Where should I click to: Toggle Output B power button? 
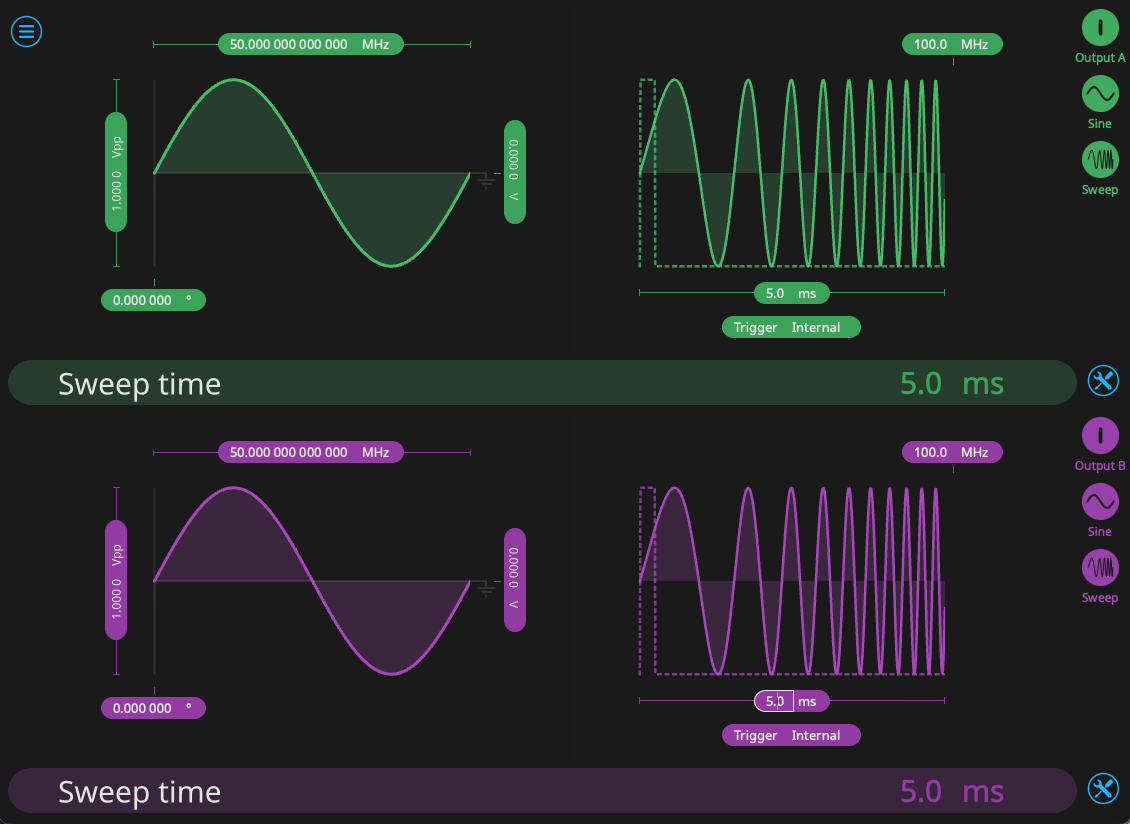pyautogui.click(x=1100, y=435)
